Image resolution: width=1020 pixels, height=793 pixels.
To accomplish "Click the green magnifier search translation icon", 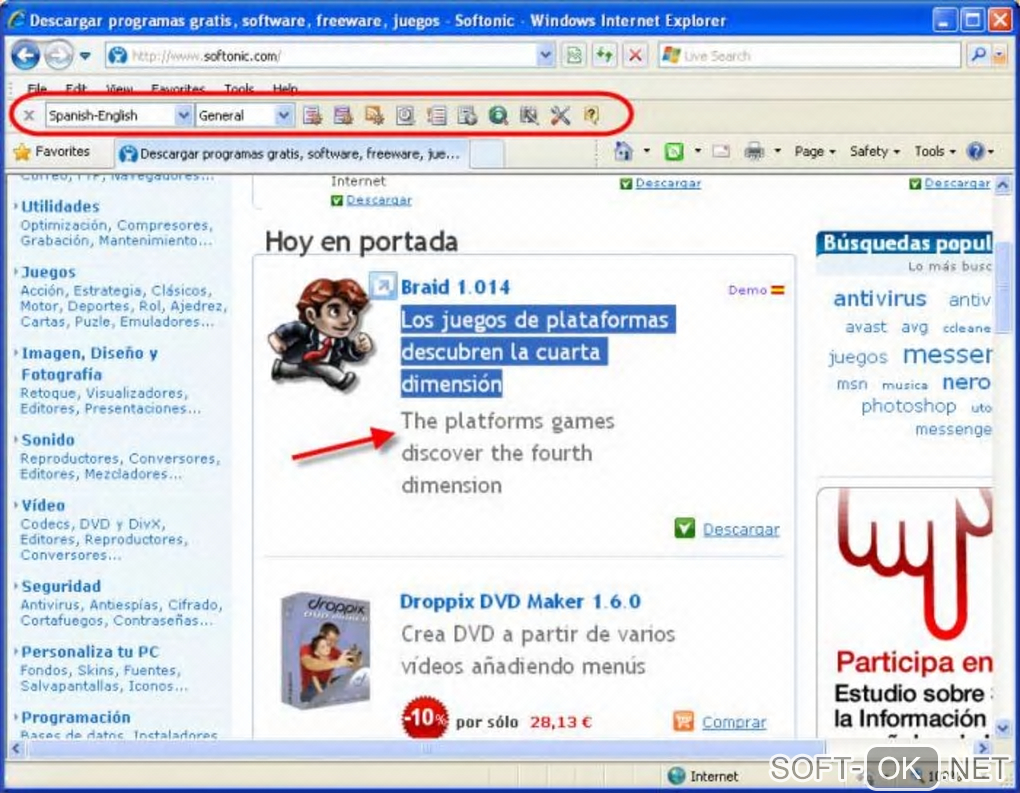I will (x=498, y=116).
